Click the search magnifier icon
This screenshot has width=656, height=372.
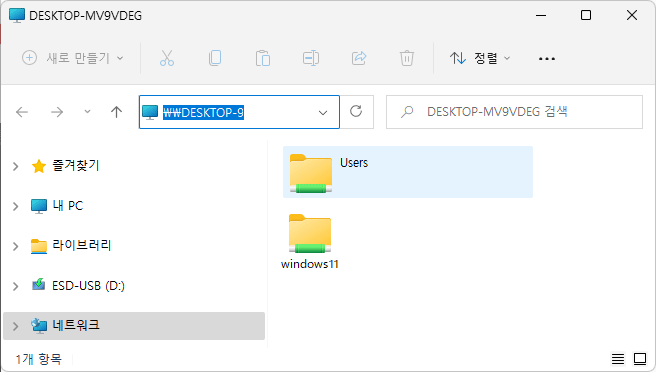[407, 112]
